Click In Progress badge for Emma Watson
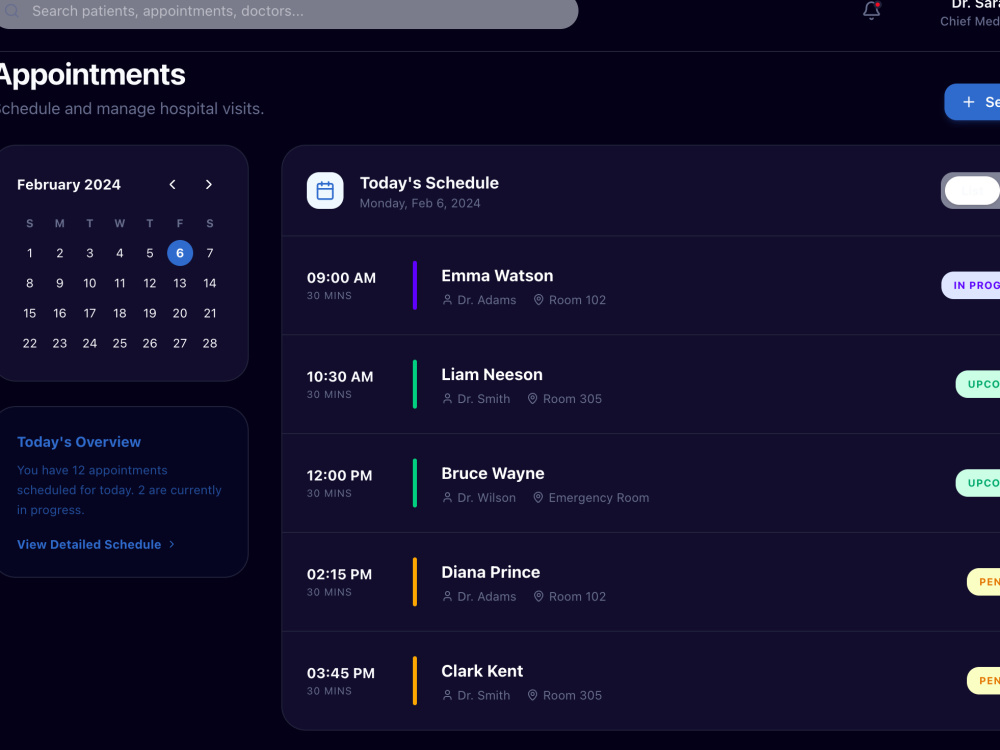Screen dimensions: 1000x750 pyautogui.click(x=971, y=286)
